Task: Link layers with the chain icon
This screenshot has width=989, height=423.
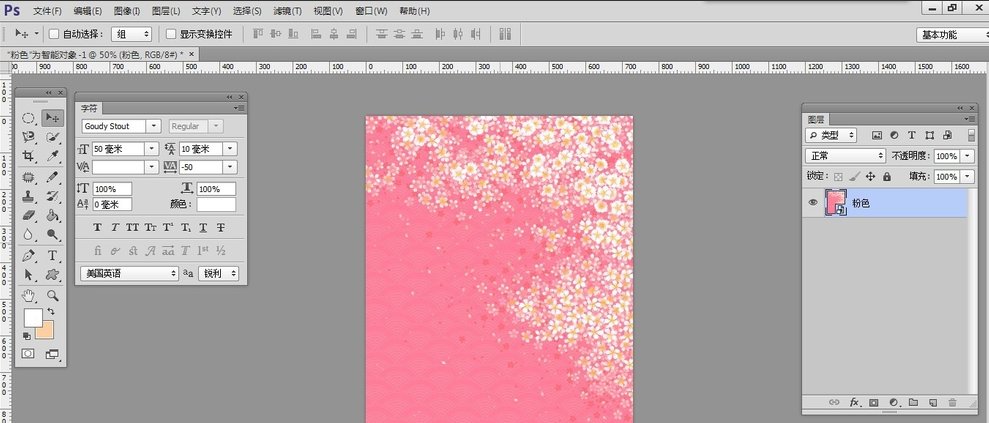Action: click(x=834, y=402)
